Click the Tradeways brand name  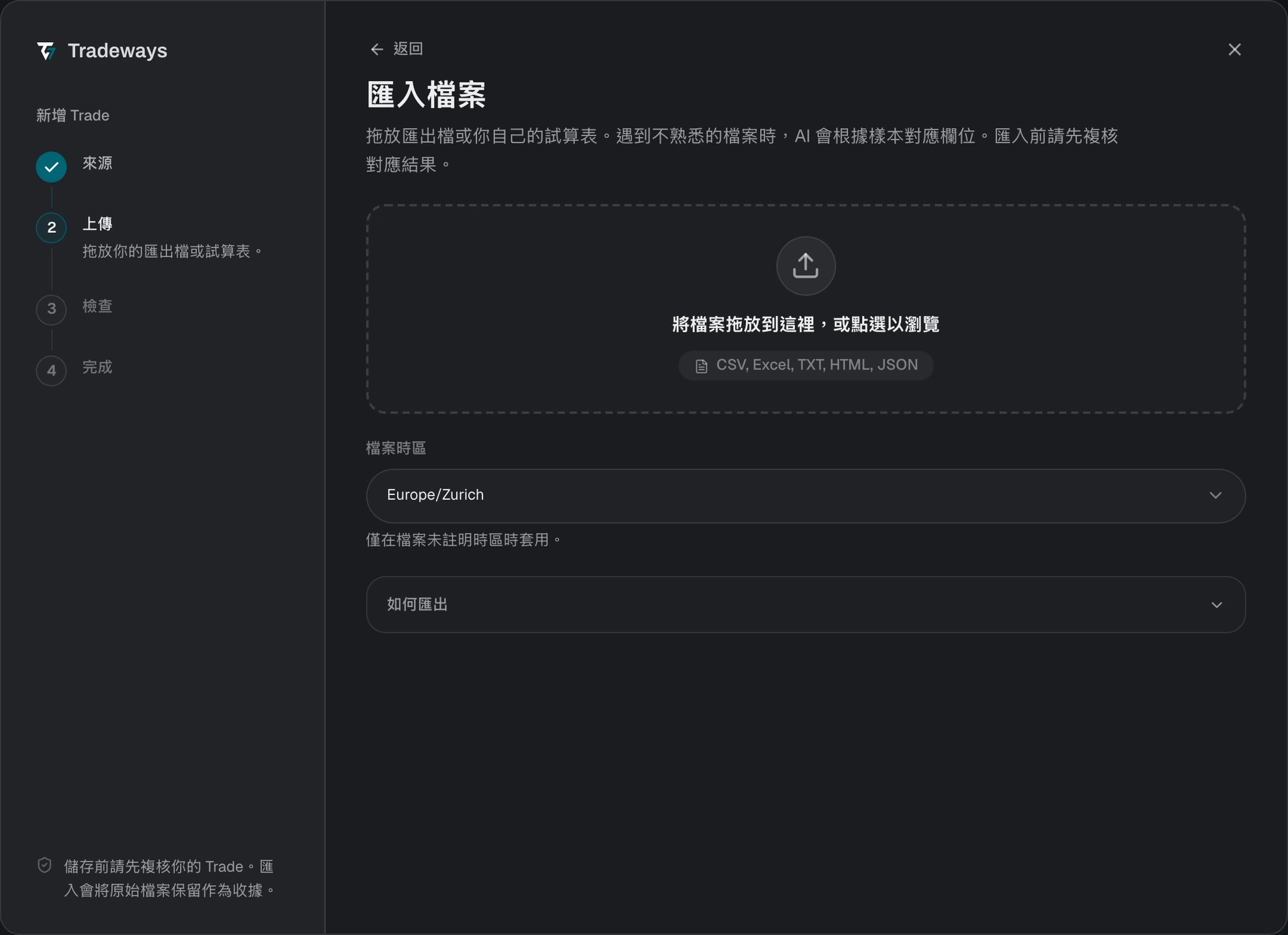tap(117, 51)
